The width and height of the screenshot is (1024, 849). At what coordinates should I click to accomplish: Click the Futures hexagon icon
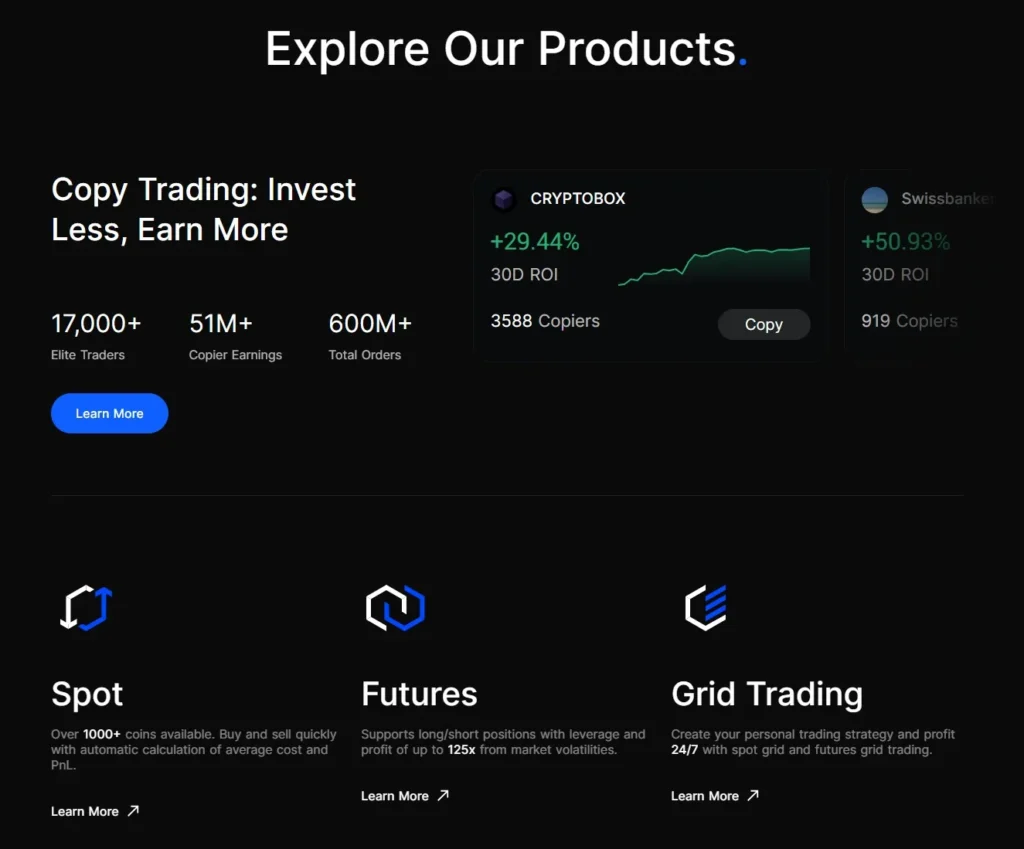click(x=397, y=606)
